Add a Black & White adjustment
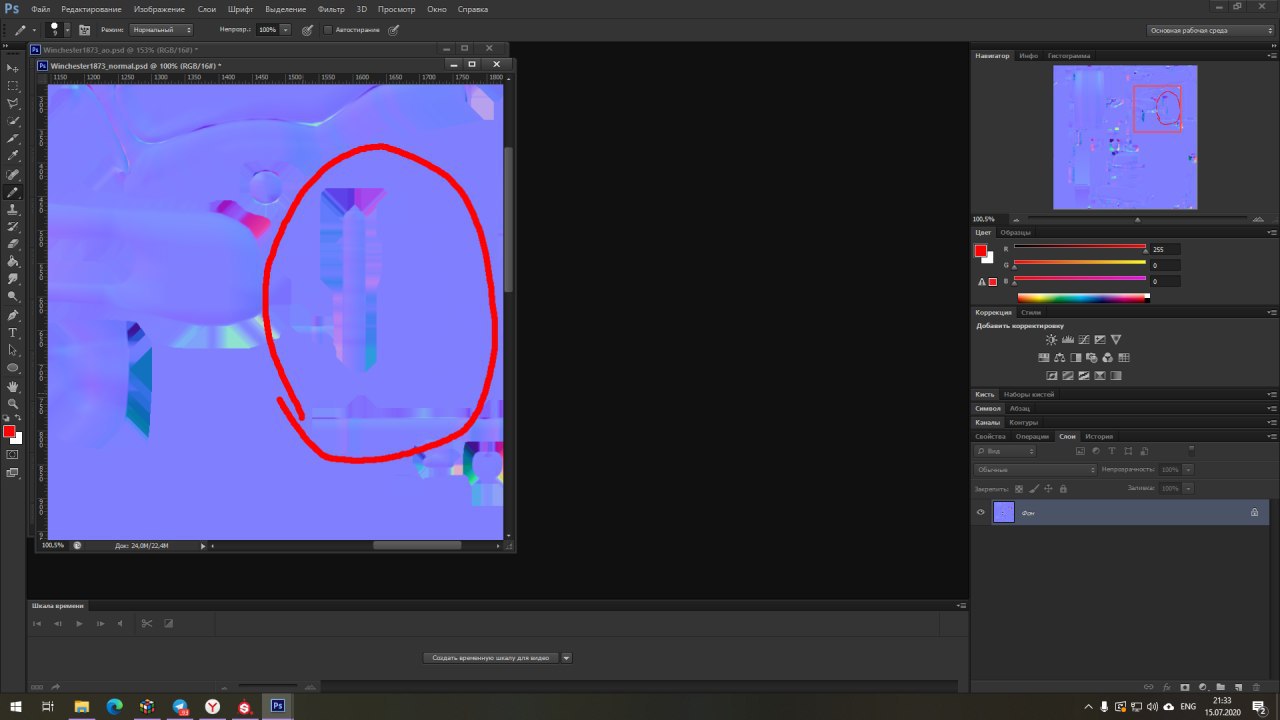1280x720 pixels. [1075, 358]
